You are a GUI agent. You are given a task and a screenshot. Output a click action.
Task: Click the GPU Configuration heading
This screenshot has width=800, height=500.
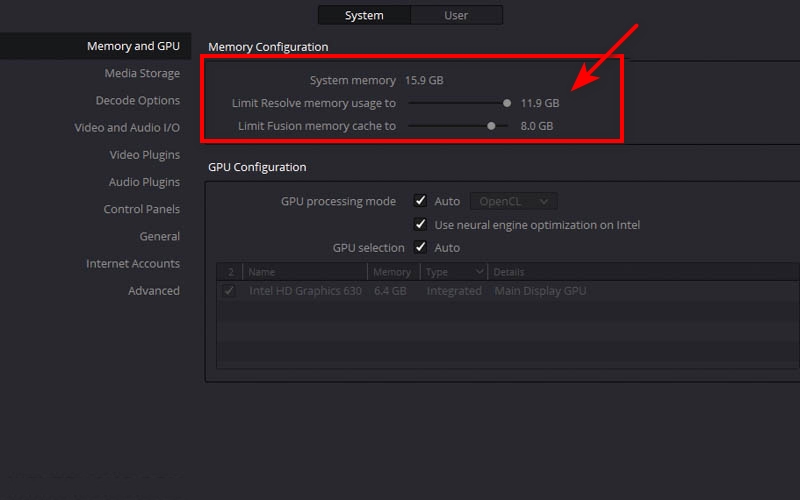point(257,167)
